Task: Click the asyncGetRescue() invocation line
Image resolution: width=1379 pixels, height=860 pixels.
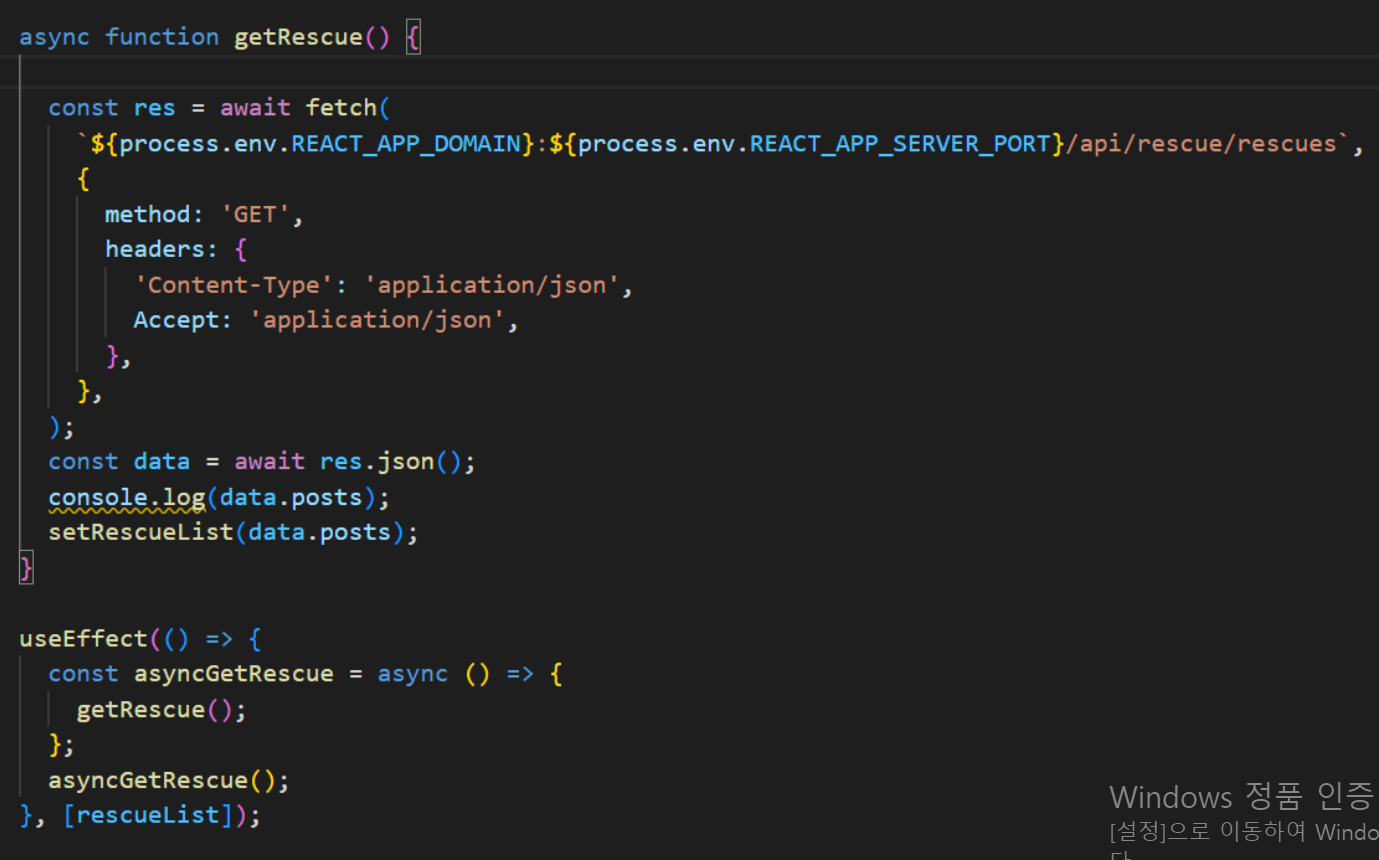Action: (x=169, y=780)
